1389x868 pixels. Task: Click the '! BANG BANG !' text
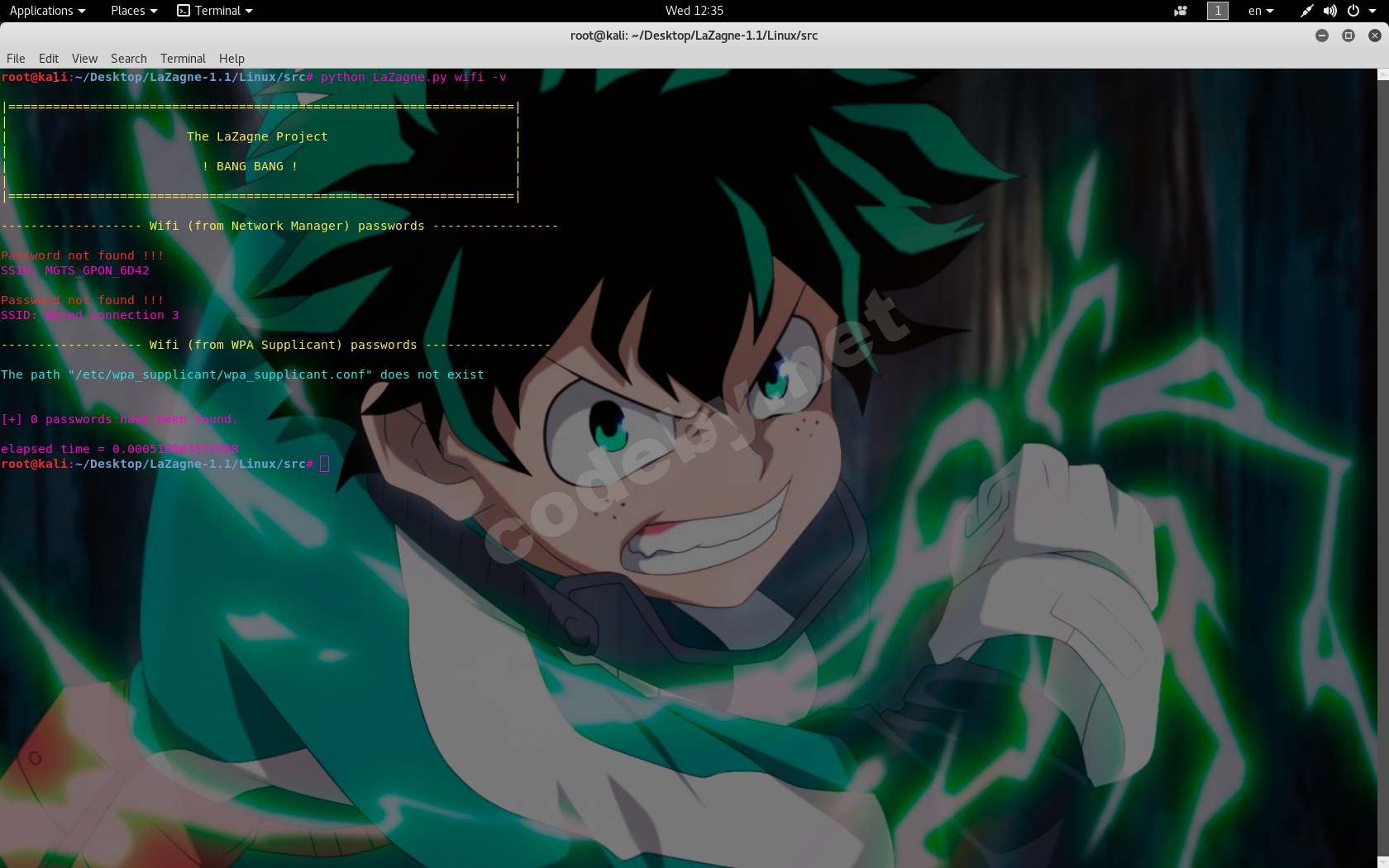(x=250, y=166)
